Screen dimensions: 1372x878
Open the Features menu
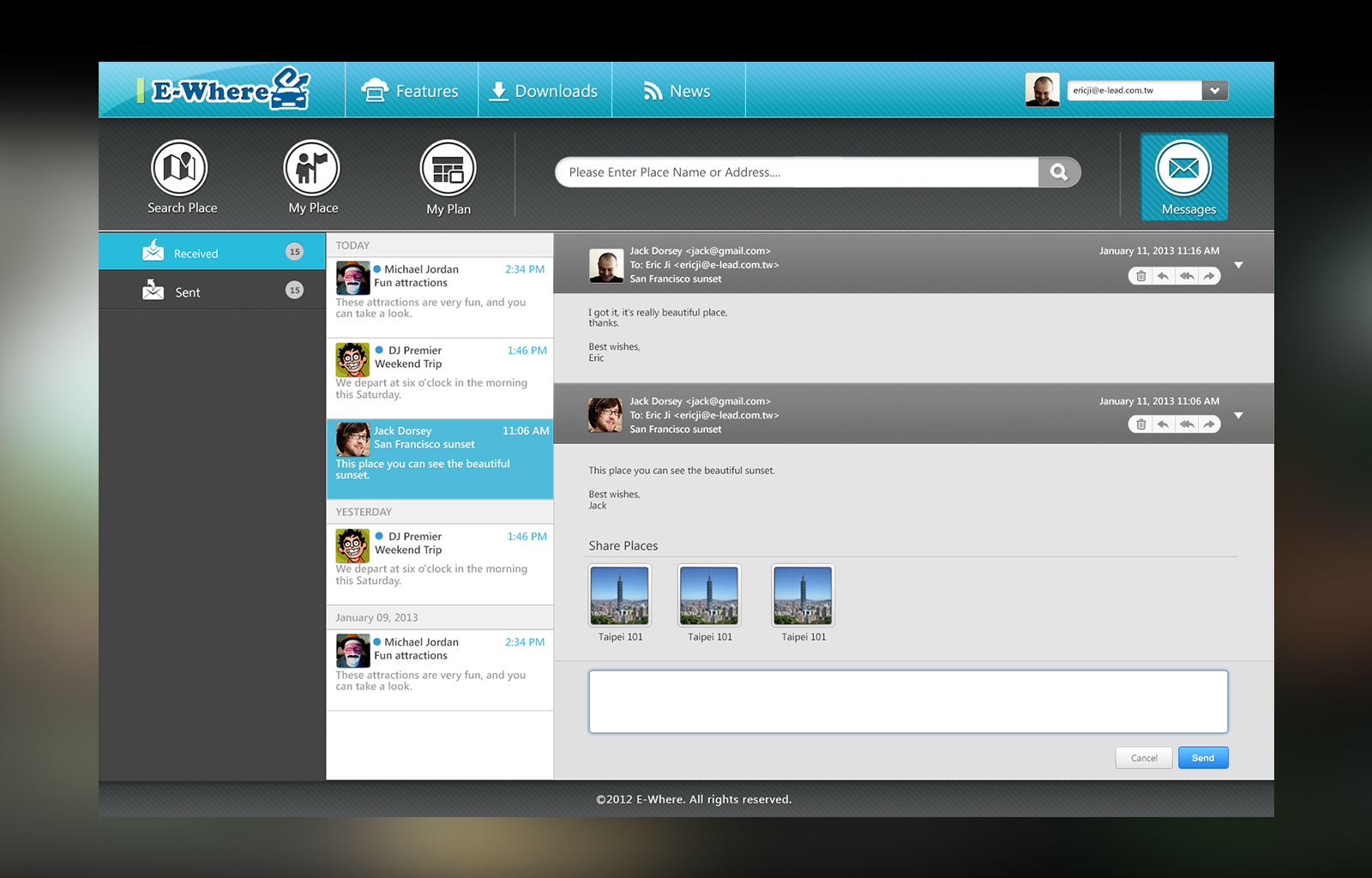pyautogui.click(x=411, y=91)
